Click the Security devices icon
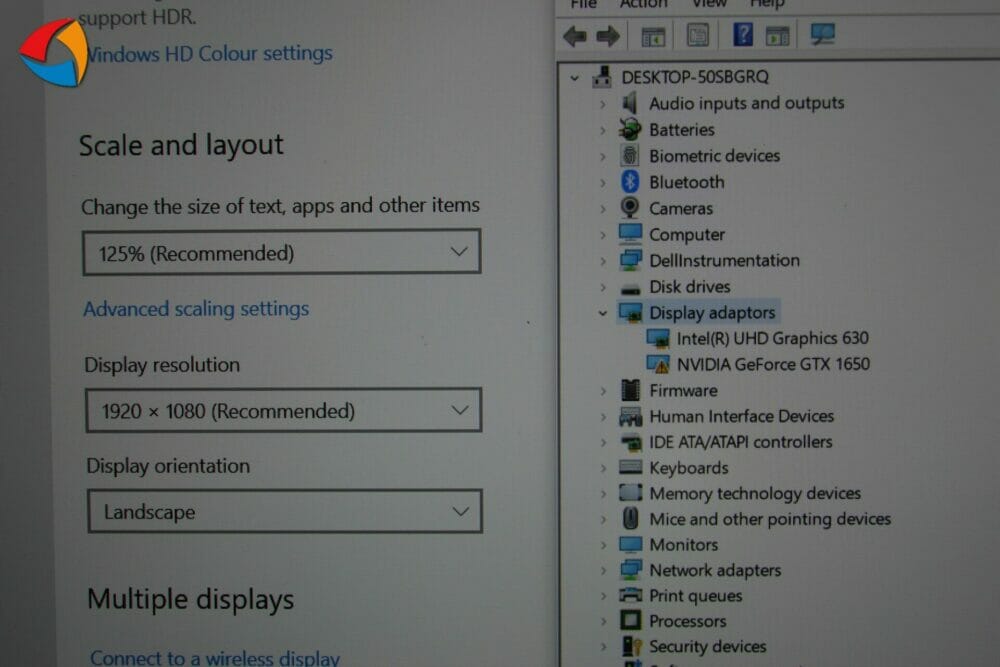 (x=631, y=646)
